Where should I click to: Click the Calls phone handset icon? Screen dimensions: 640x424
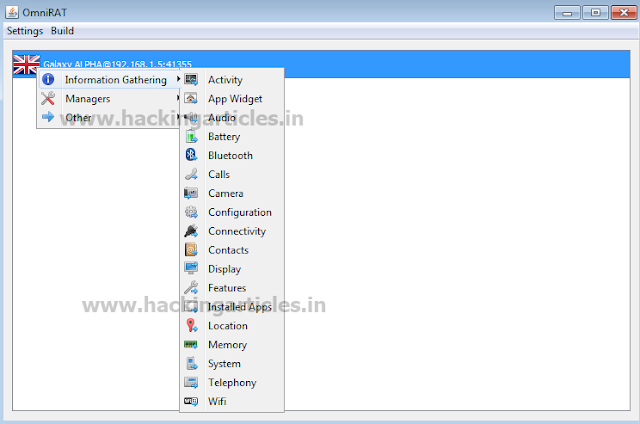(191, 174)
